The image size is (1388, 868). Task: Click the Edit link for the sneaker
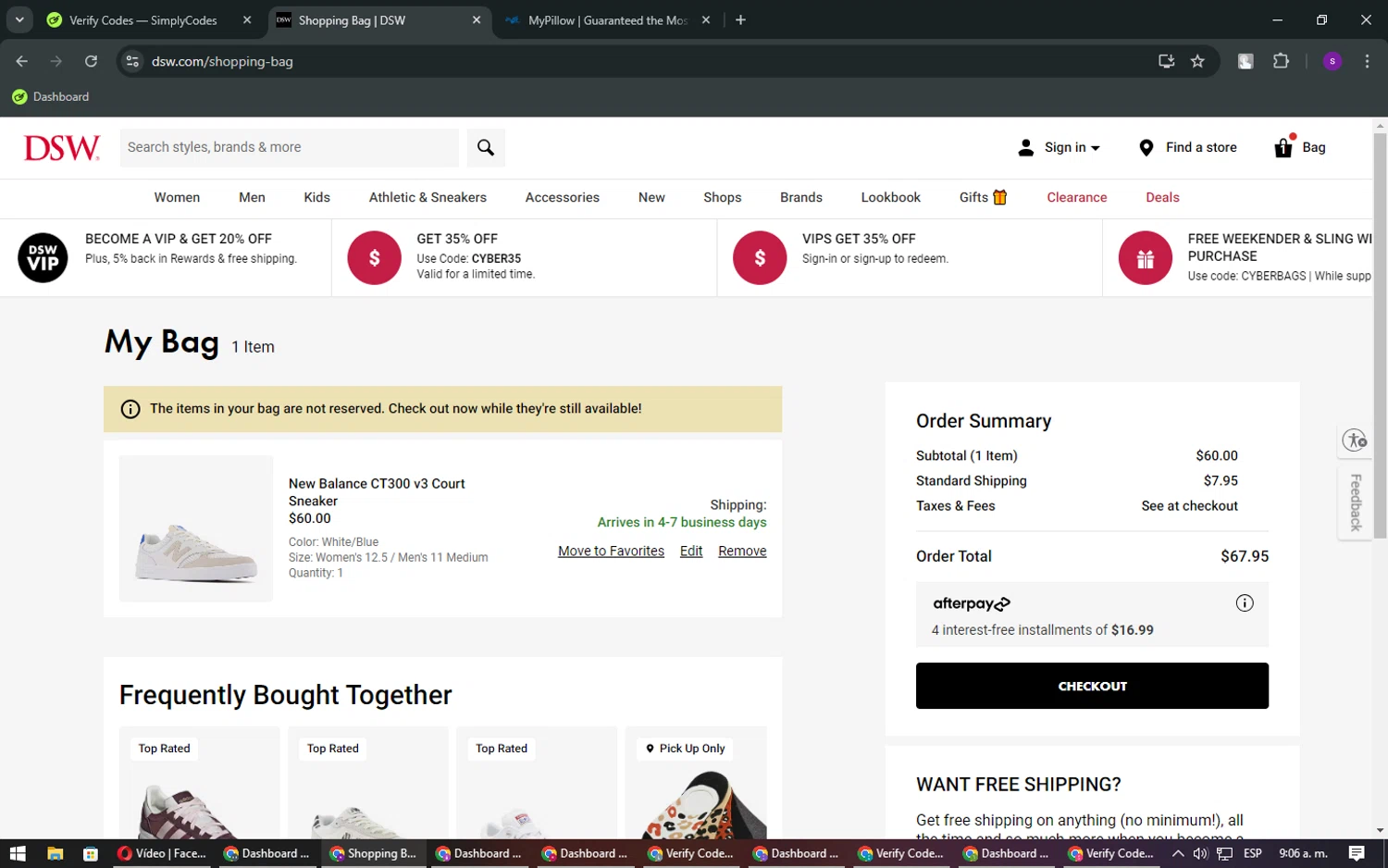[691, 552]
